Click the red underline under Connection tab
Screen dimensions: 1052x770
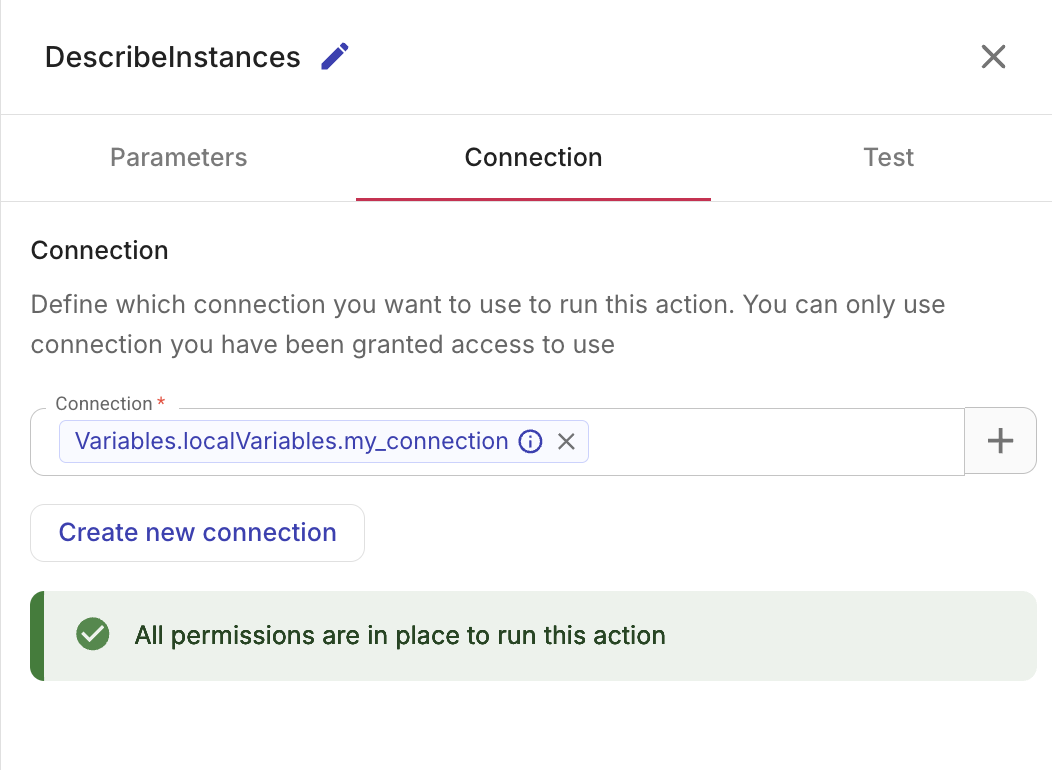(533, 199)
